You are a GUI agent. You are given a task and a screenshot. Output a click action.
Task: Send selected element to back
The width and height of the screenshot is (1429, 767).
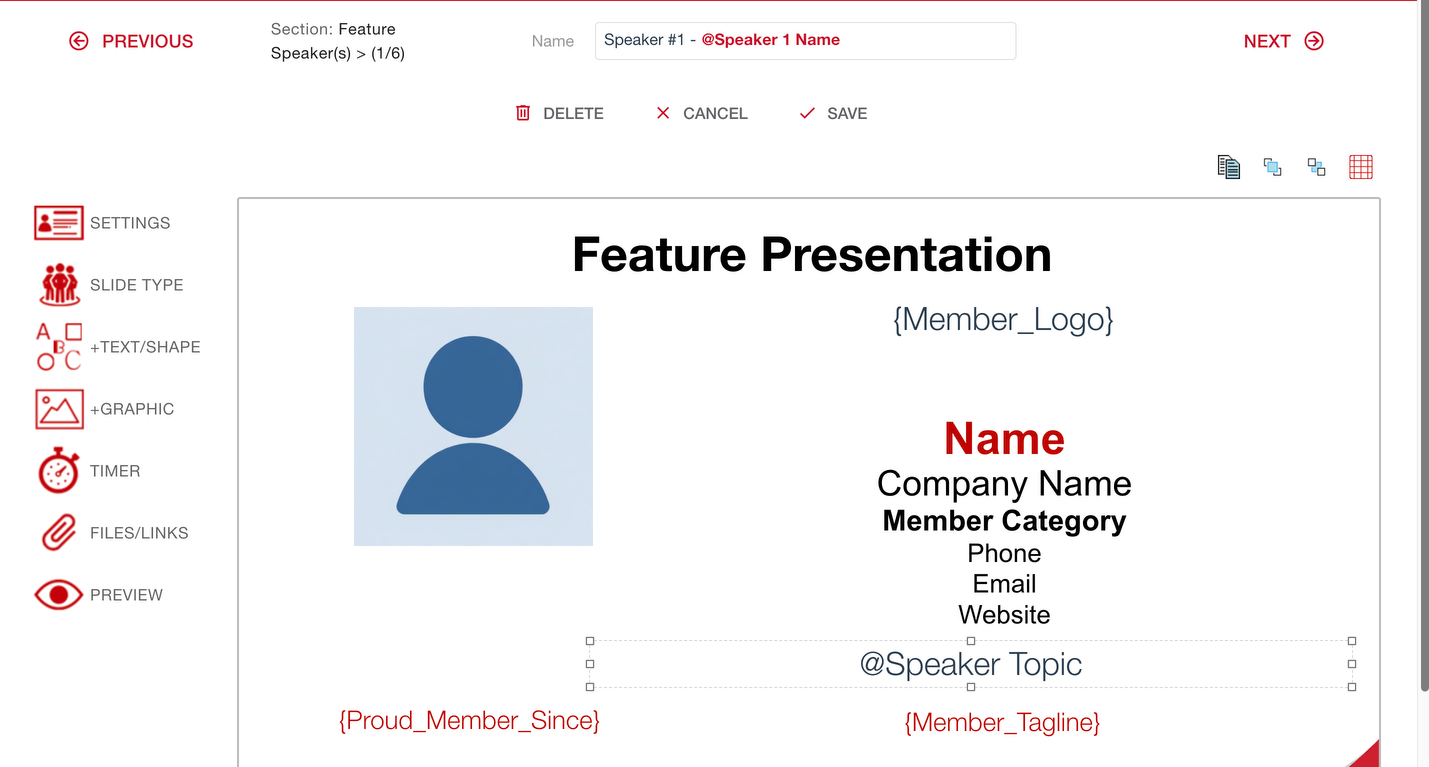[1317, 167]
